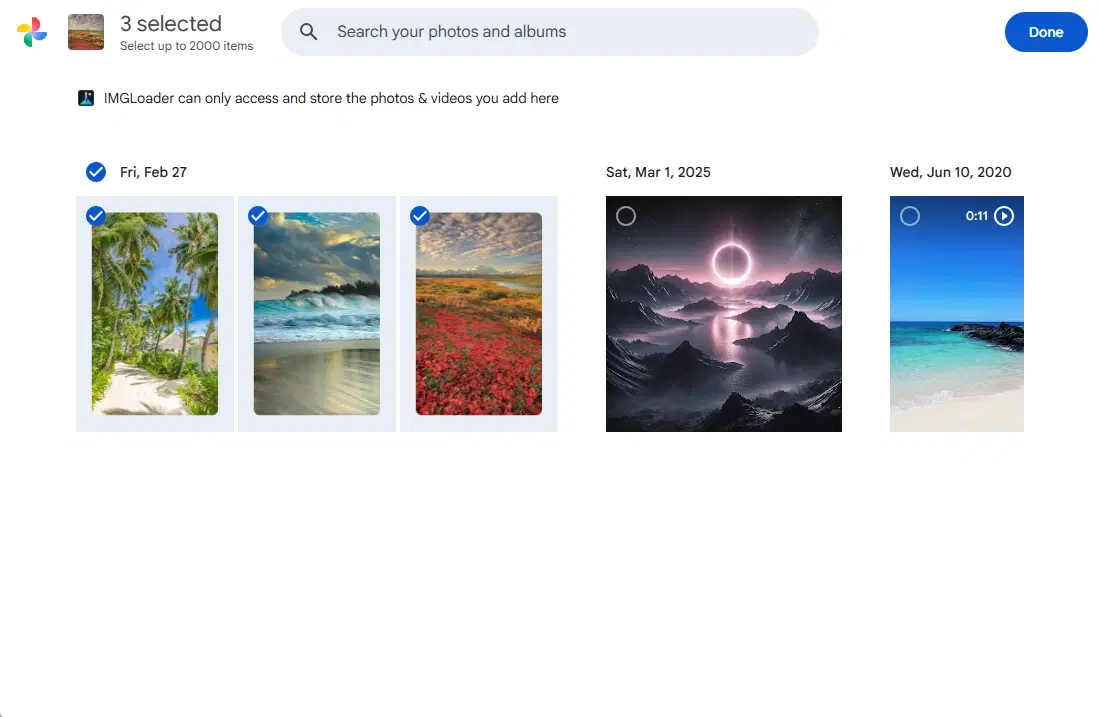Click the Wed, Jun 10, 2020 date heading
Screen dimensions: 1098x717
[x=950, y=171]
